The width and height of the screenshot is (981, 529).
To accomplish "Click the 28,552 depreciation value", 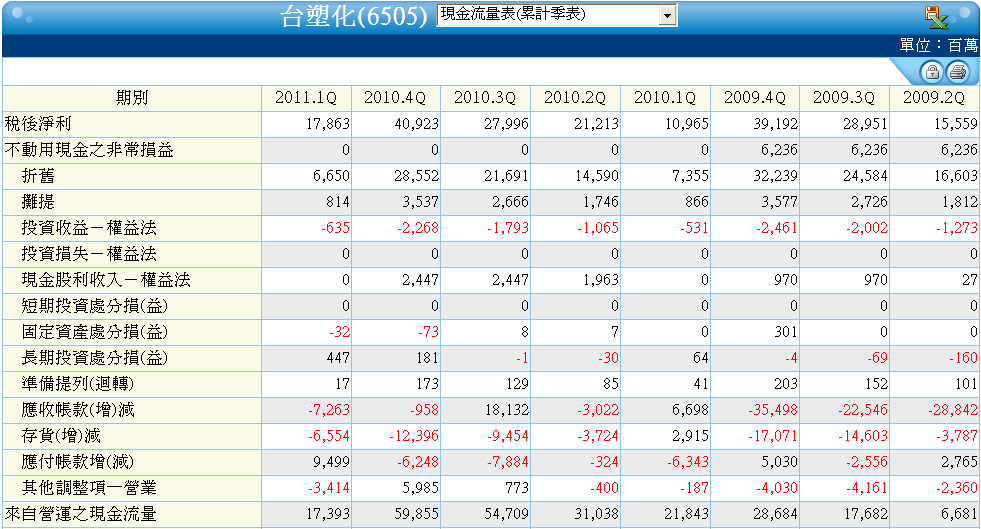I will (417, 176).
